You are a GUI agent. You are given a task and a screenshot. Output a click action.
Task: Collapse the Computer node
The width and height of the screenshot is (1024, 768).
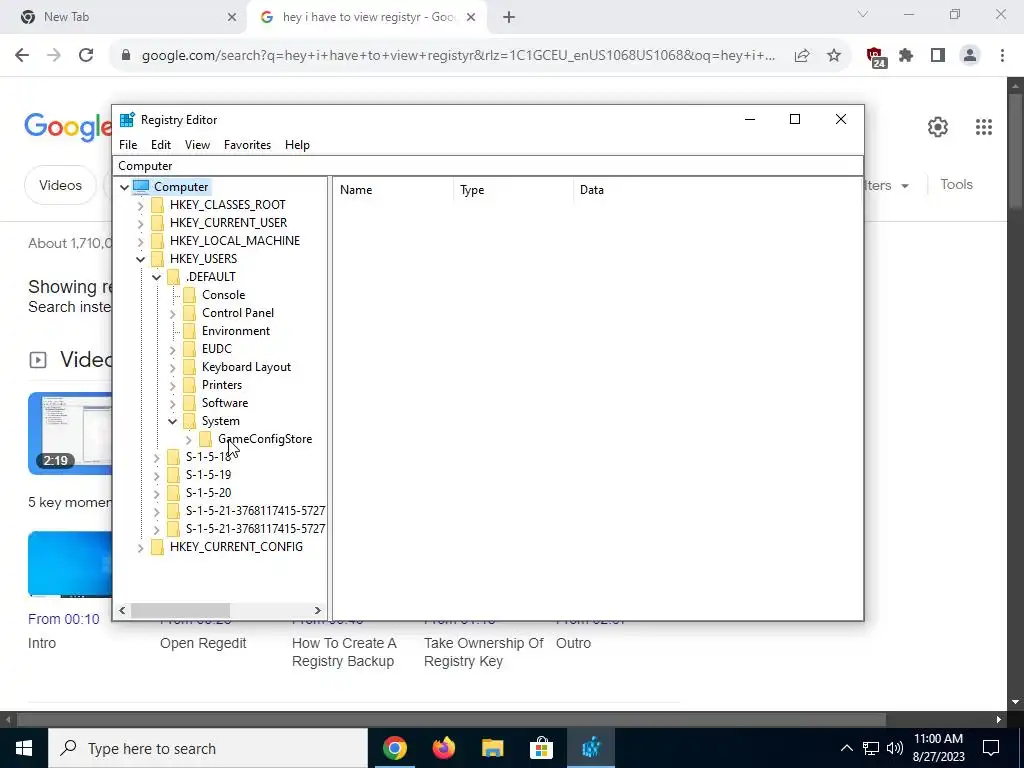pyautogui.click(x=124, y=187)
